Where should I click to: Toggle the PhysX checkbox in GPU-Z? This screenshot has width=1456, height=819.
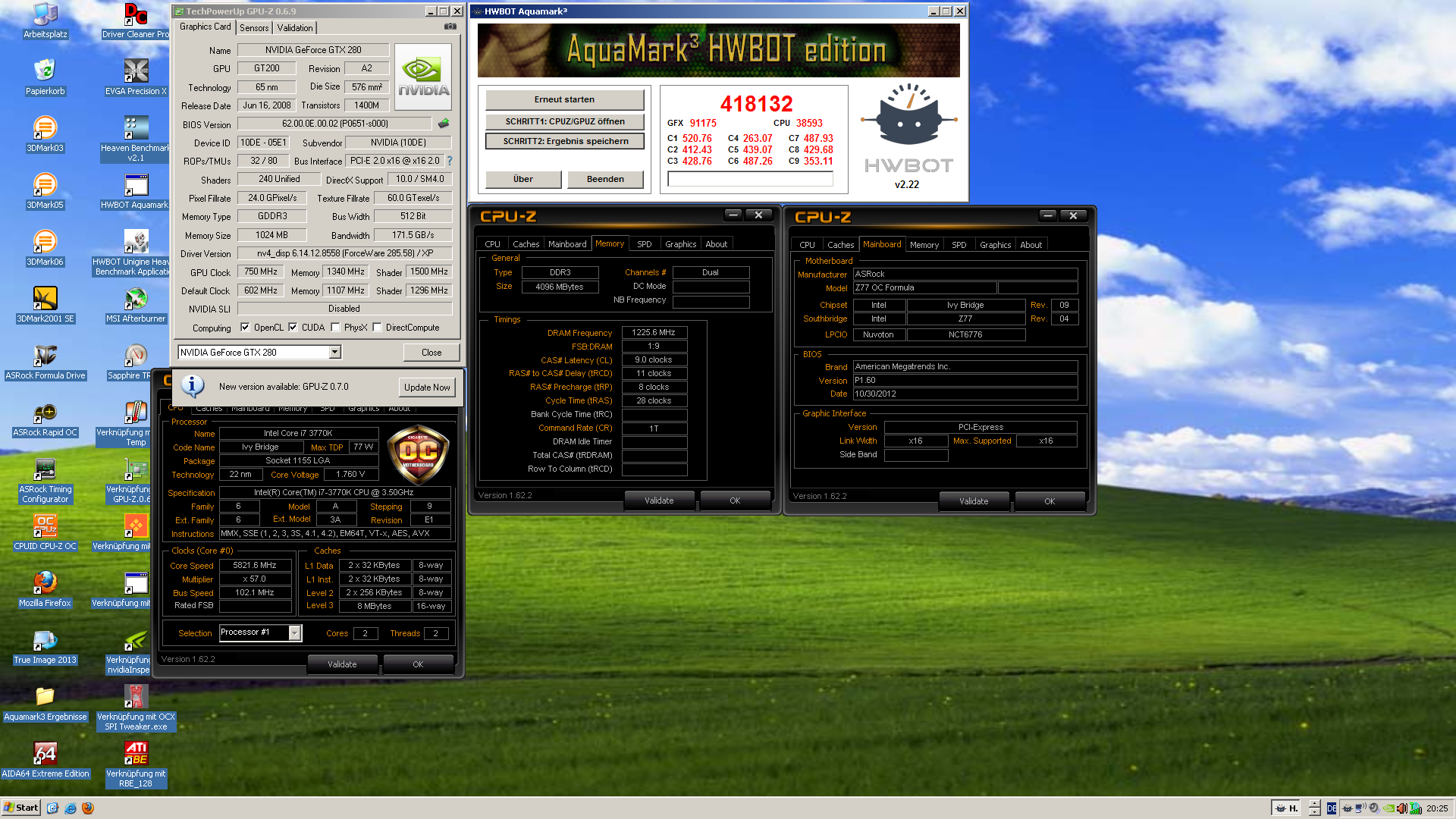tap(334, 328)
